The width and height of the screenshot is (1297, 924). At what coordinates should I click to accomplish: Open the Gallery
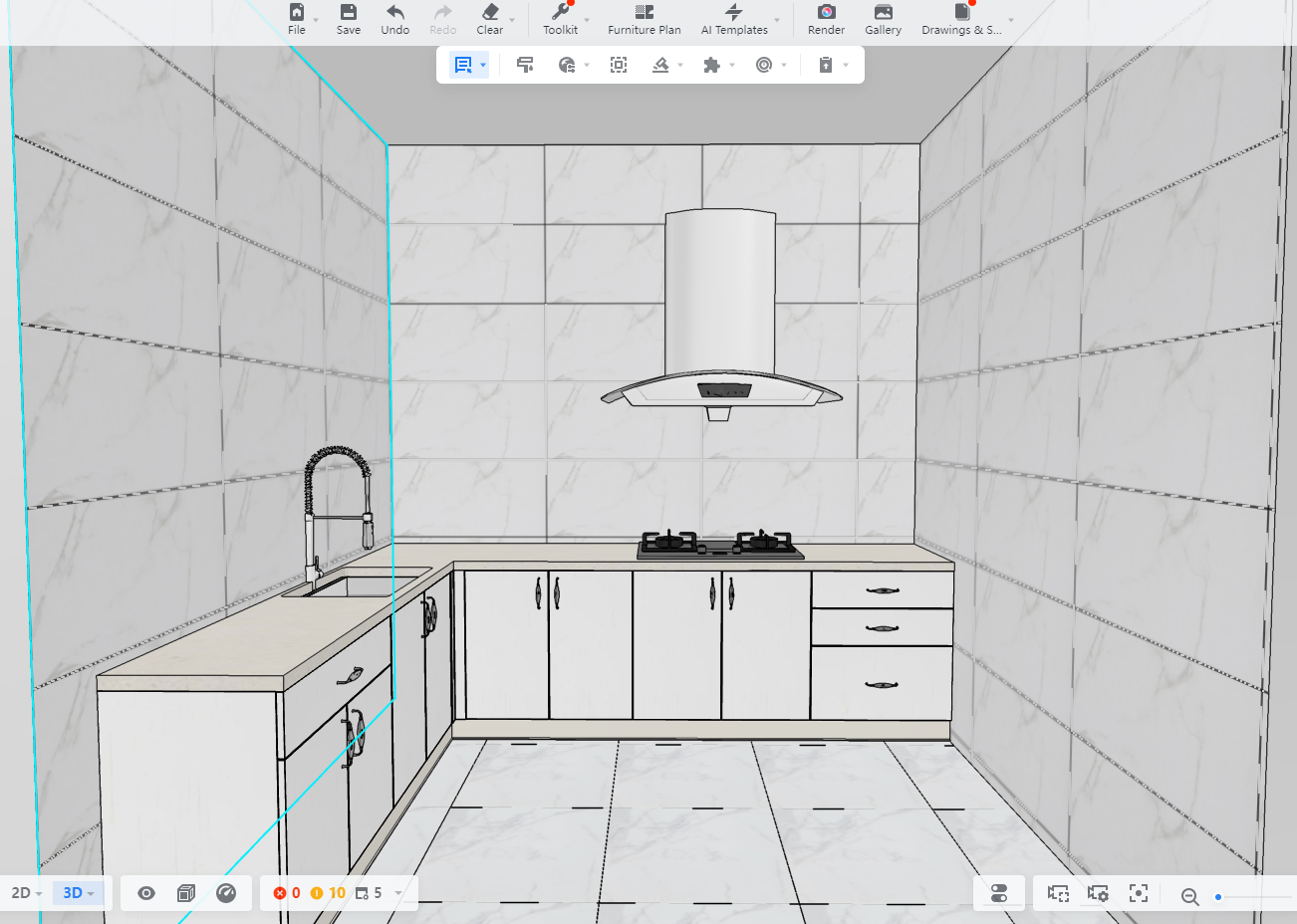point(883,19)
